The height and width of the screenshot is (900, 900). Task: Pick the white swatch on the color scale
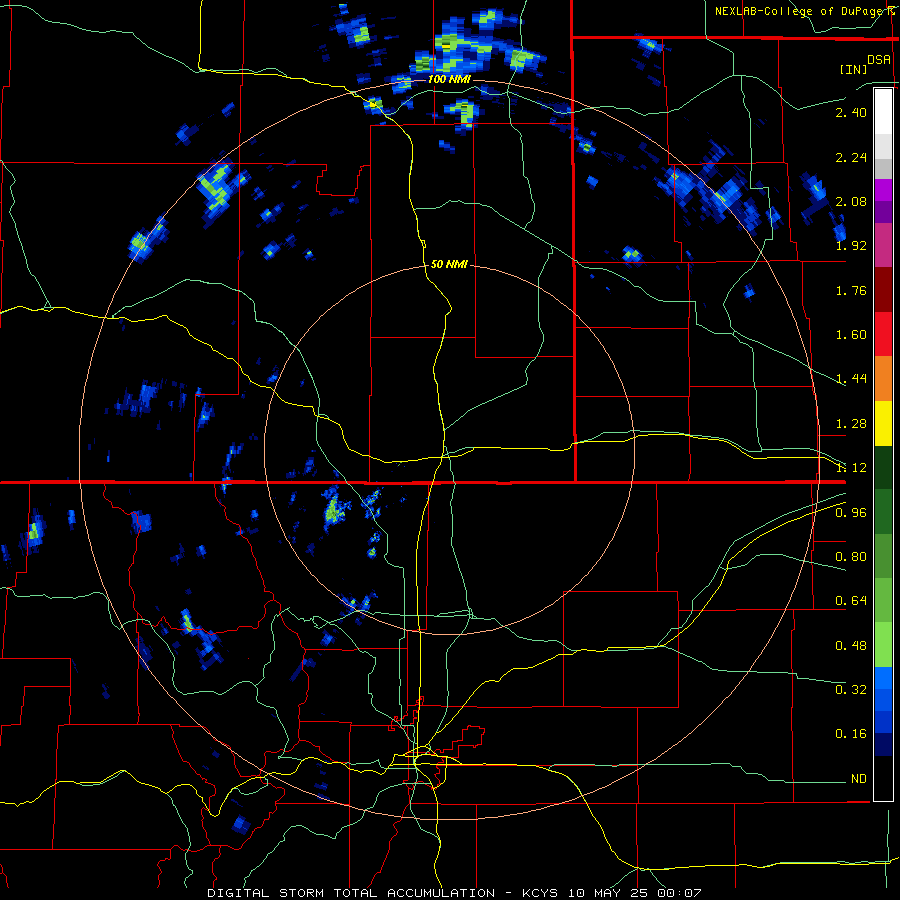click(x=883, y=111)
